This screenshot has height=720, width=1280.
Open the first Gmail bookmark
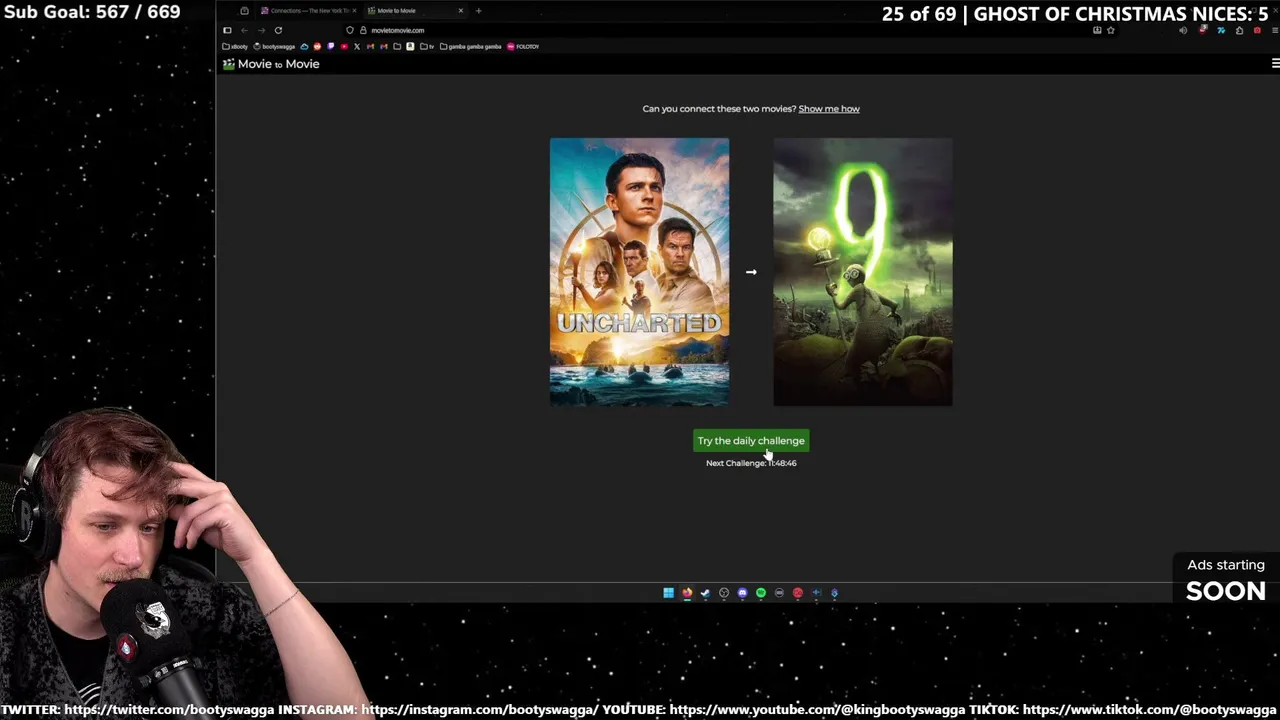pos(370,47)
